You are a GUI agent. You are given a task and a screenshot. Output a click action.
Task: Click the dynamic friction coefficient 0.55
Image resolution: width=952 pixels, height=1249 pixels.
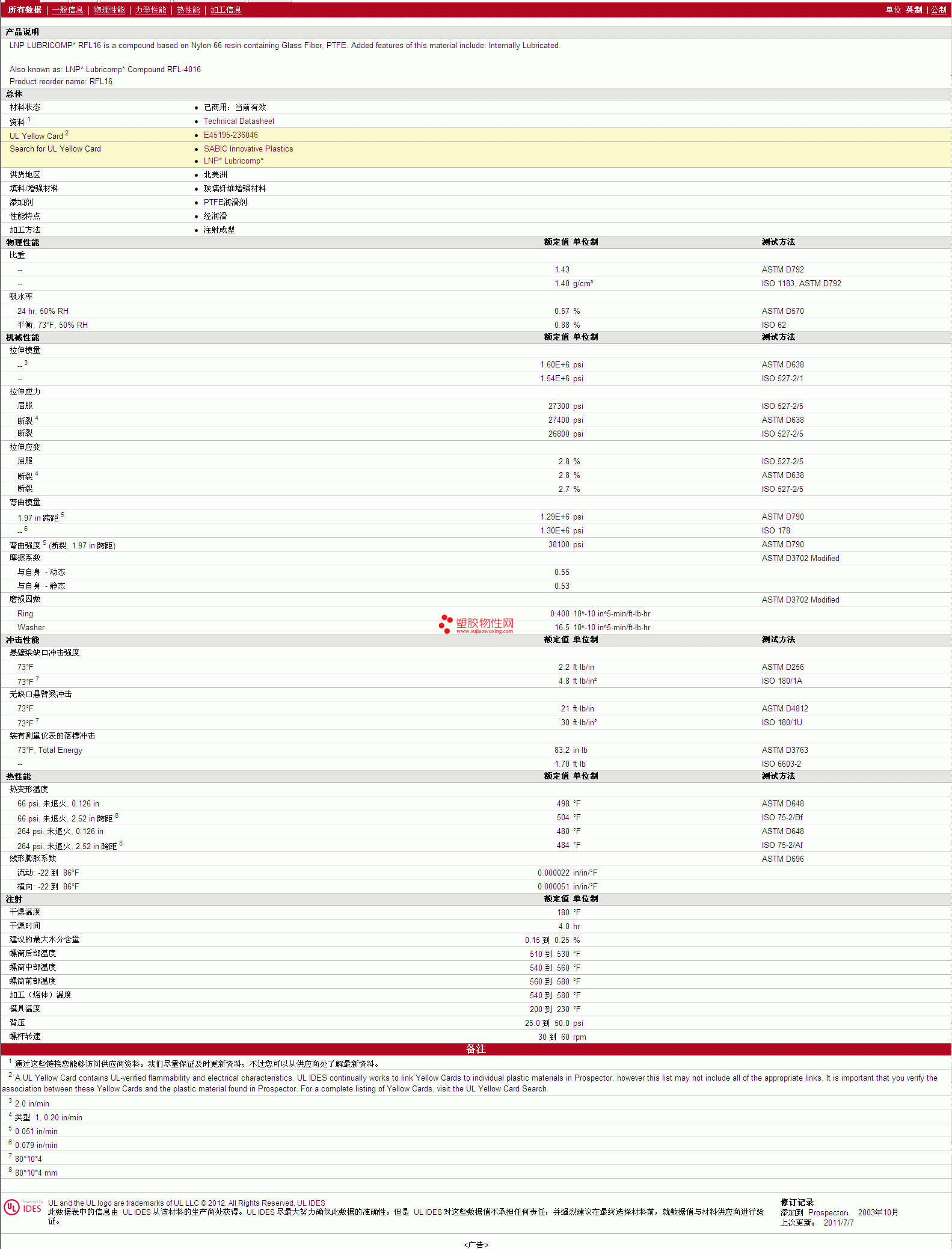tap(562, 572)
